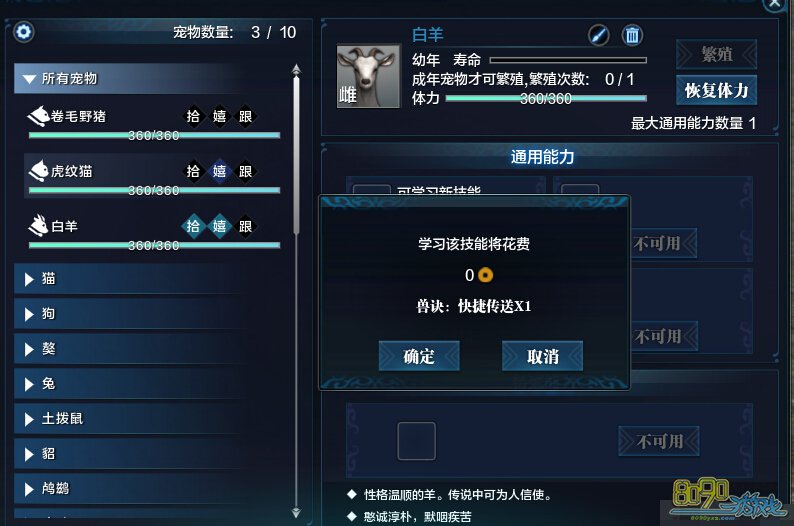The height and width of the screenshot is (526, 794).
Task: Click the 体力 stamina bar of 白羊
Action: tap(546, 98)
